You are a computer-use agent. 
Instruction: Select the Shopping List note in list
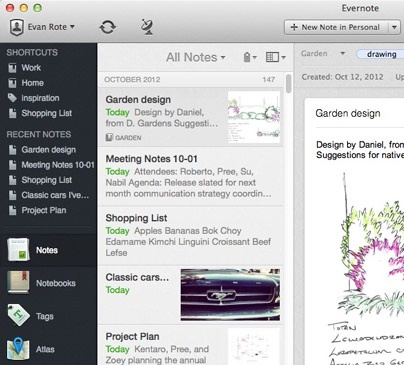point(191,235)
